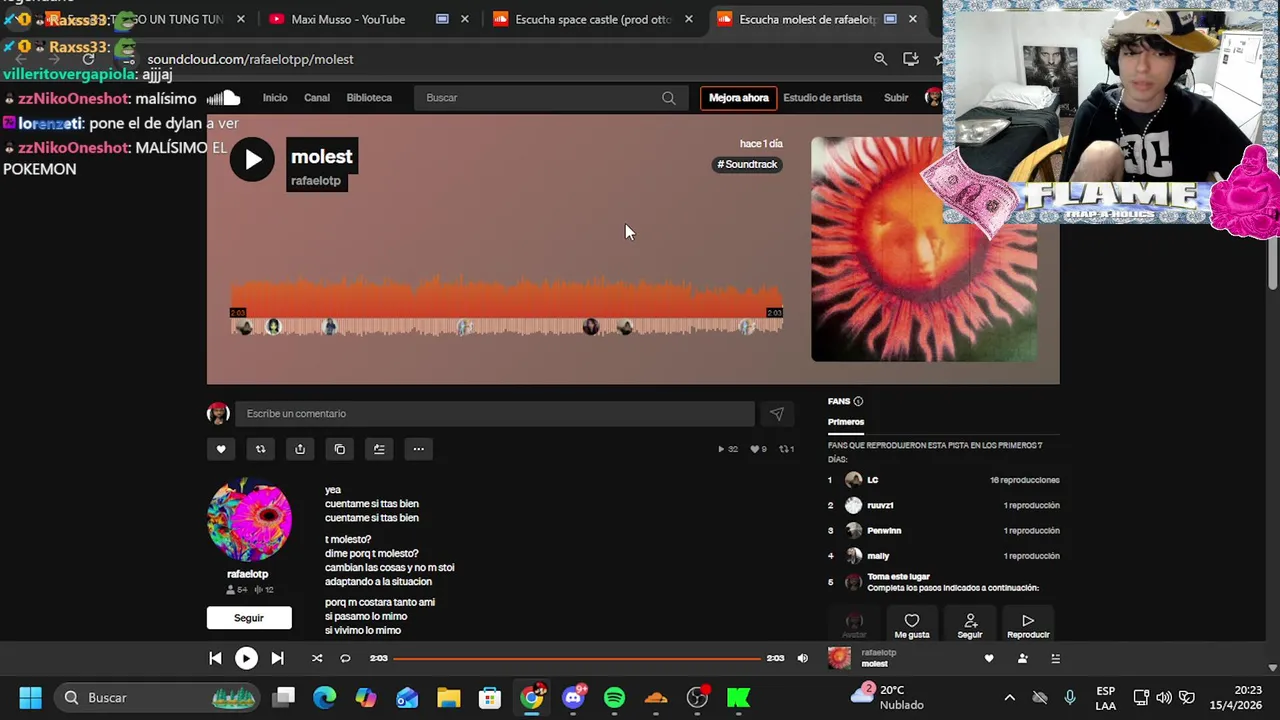Screen dimensions: 1280x720
Task: Like the playing track in the player bar
Action: click(x=989, y=658)
